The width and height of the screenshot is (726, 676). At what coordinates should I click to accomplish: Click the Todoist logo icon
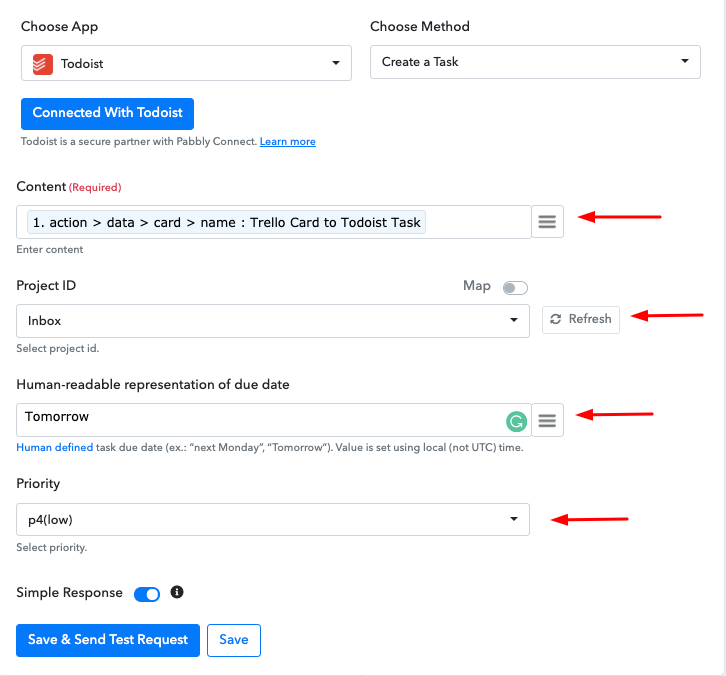coord(43,64)
